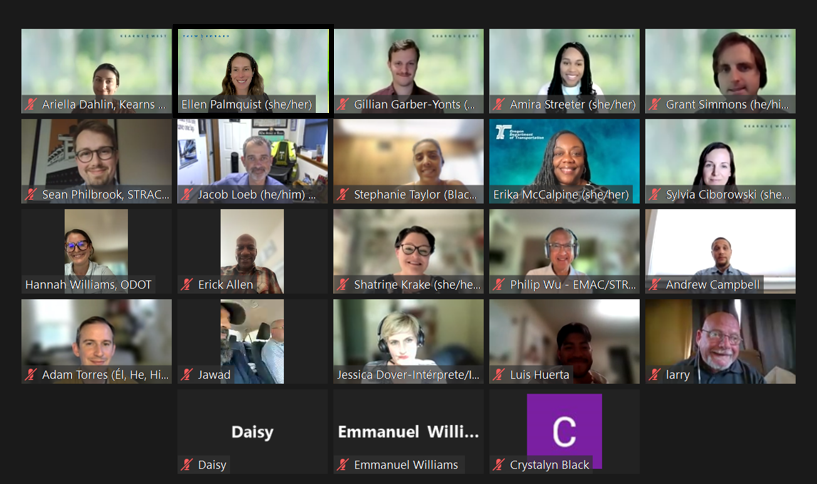Click the Luis Huerta name label
Viewport: 817px width, 484px height.
(x=539, y=375)
